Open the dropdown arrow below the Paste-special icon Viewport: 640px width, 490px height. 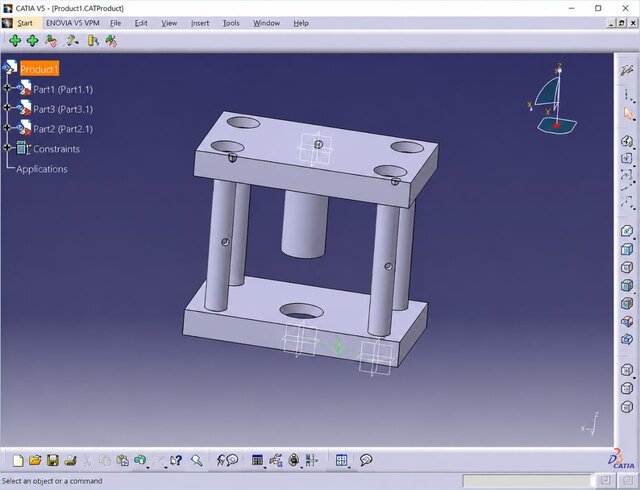point(147,466)
